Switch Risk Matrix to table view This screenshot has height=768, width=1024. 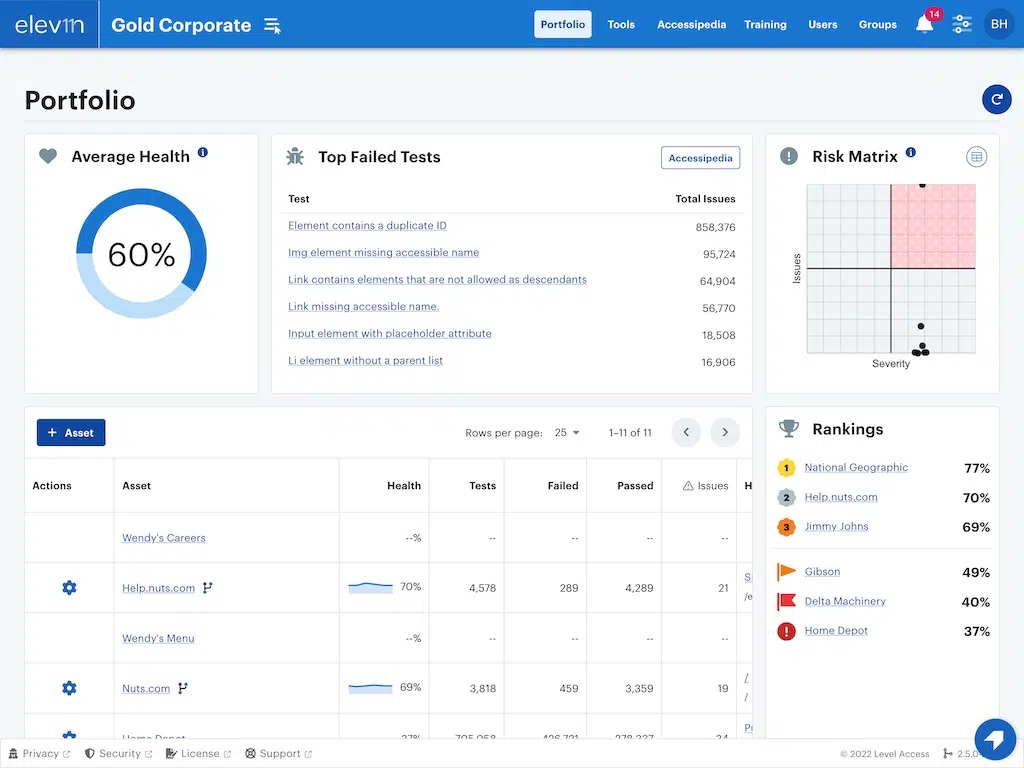coord(976,157)
